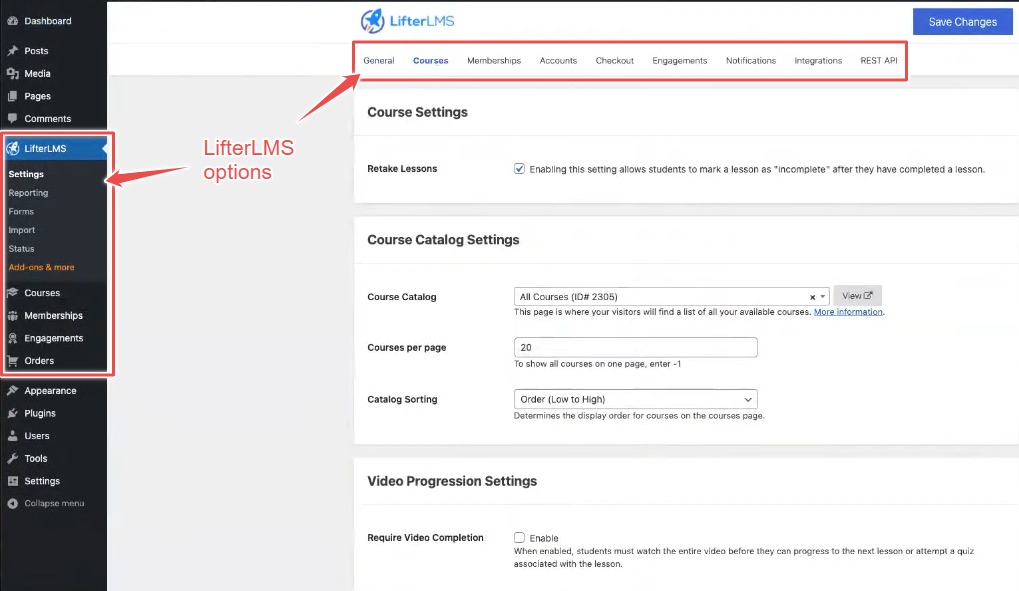This screenshot has height=591, width=1019.
Task: Open Dashboard from the sidebar
Action: click(48, 21)
